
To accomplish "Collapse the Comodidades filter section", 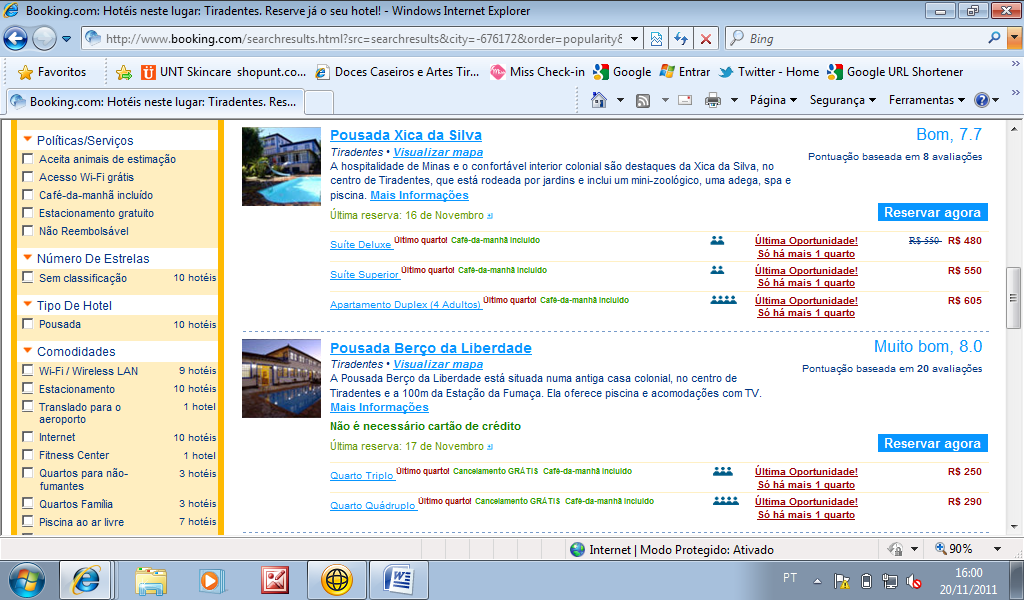I will pyautogui.click(x=28, y=352).
